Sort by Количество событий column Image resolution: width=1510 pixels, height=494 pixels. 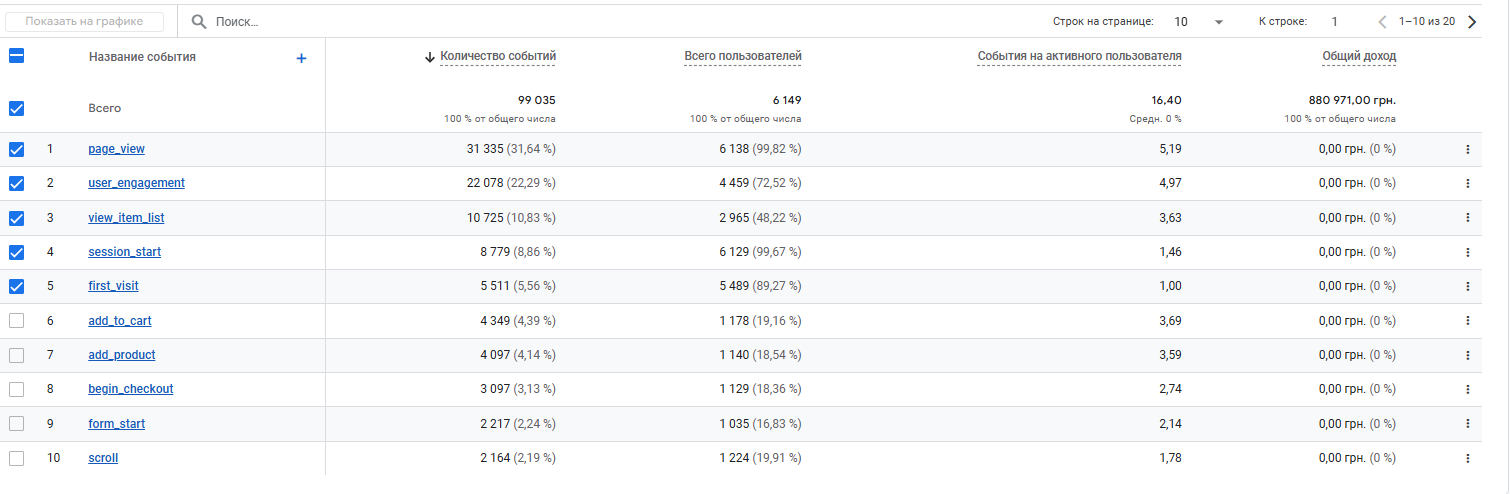click(497, 57)
